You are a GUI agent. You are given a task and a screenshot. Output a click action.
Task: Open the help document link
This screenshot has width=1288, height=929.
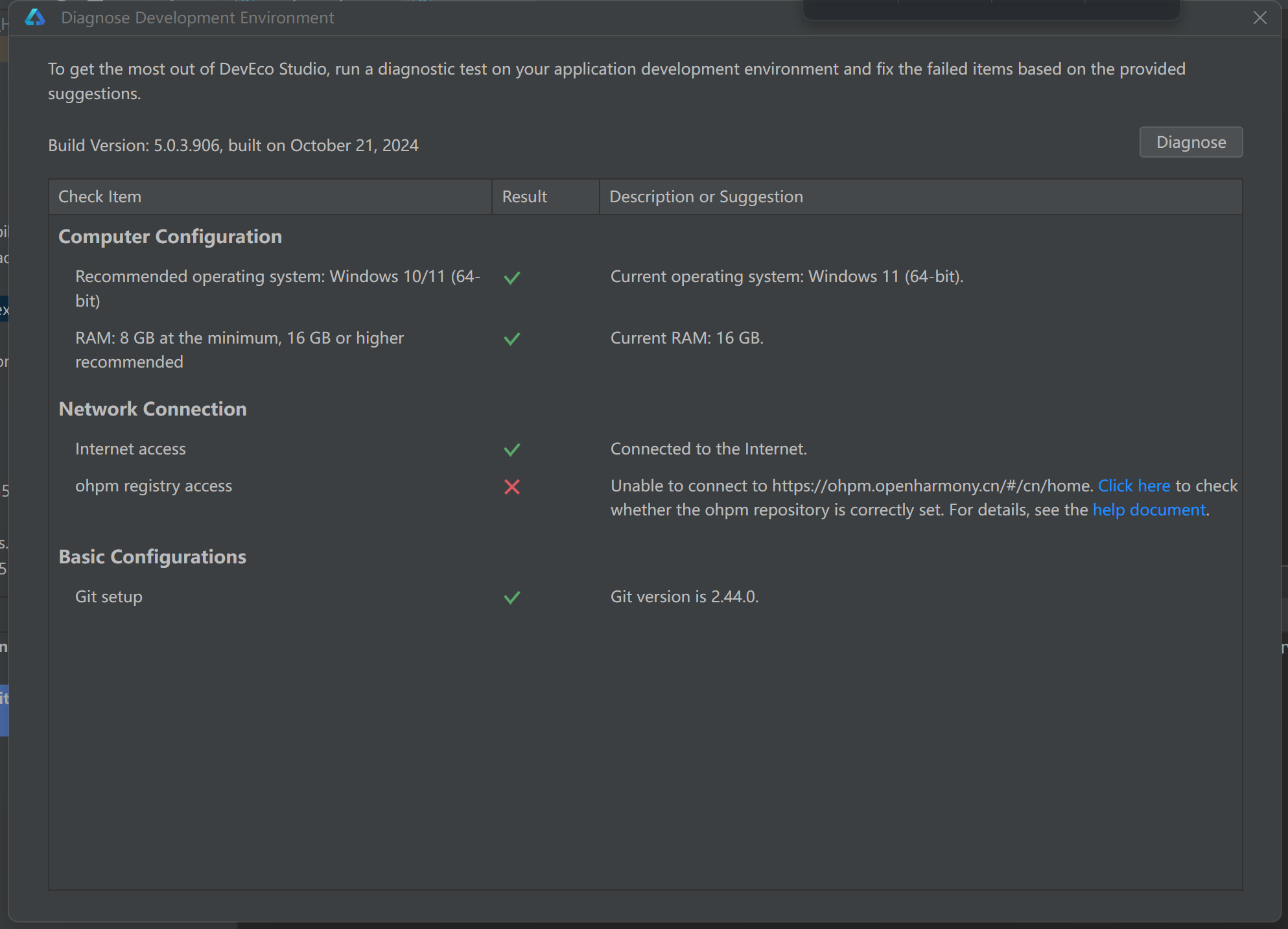pos(1149,510)
